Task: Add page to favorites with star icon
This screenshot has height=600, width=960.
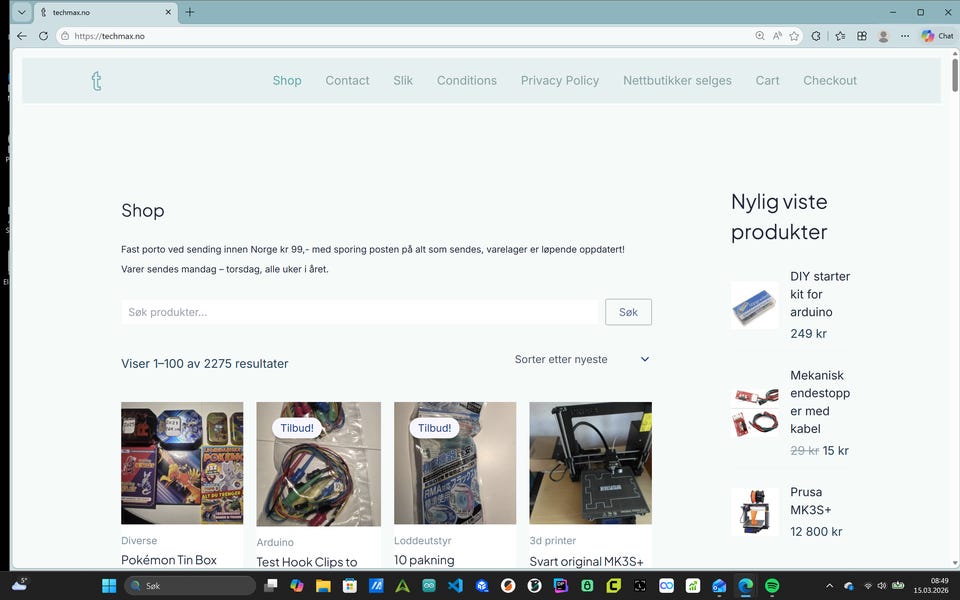Action: 794,36
